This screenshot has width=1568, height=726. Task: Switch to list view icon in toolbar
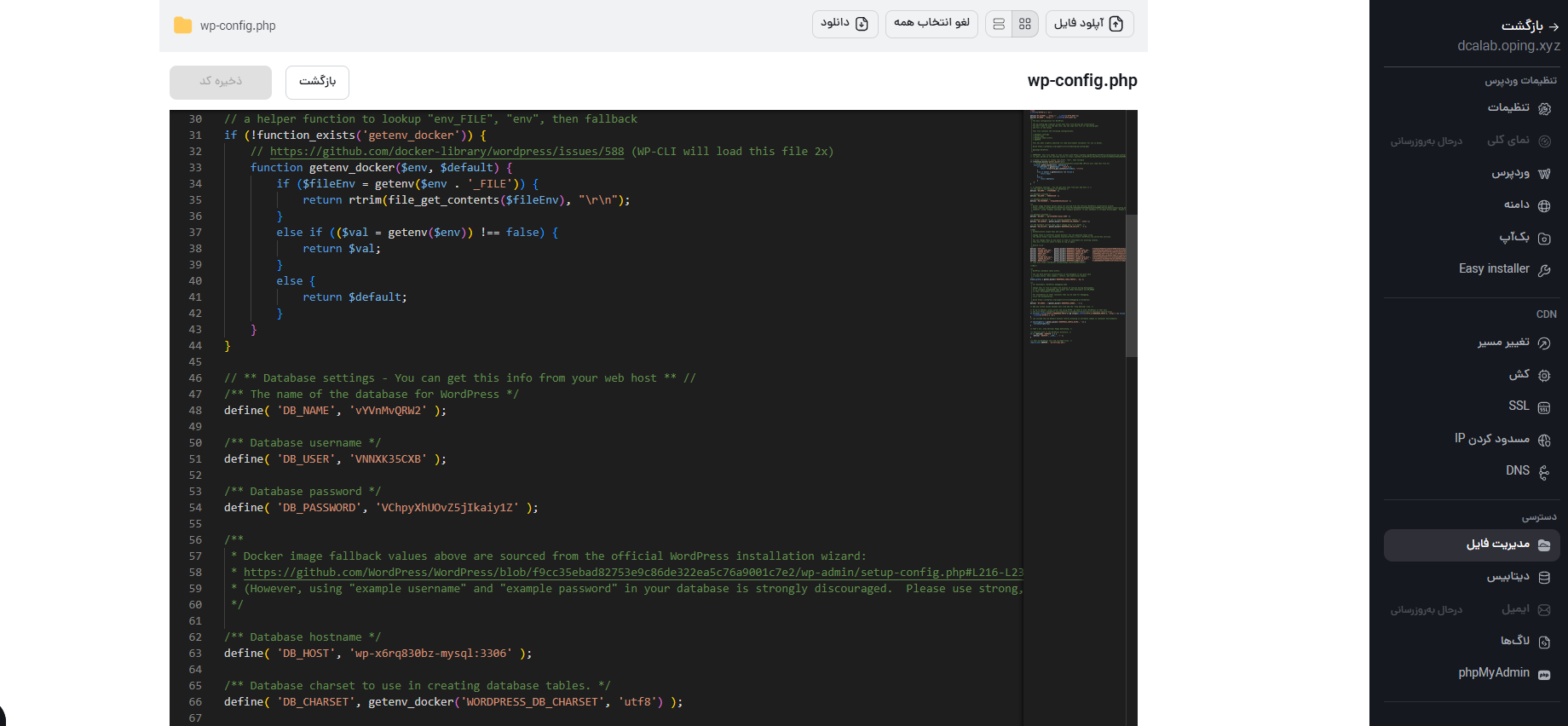pyautogui.click(x=999, y=24)
